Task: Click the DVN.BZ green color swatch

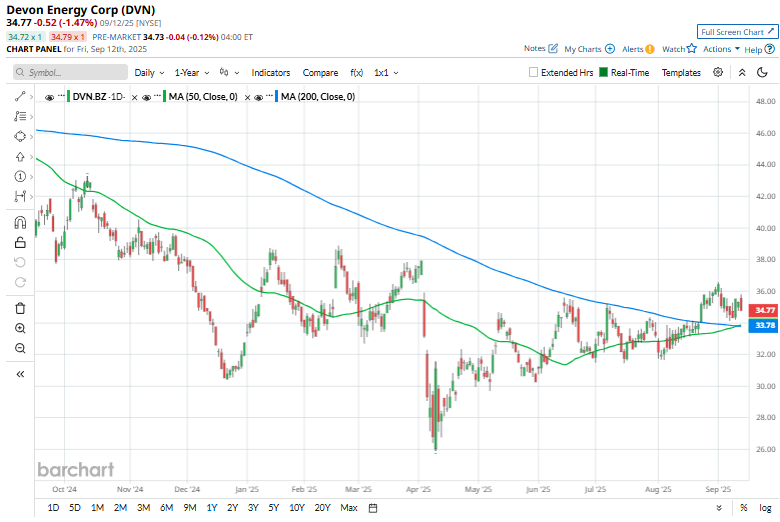Action: (69, 97)
